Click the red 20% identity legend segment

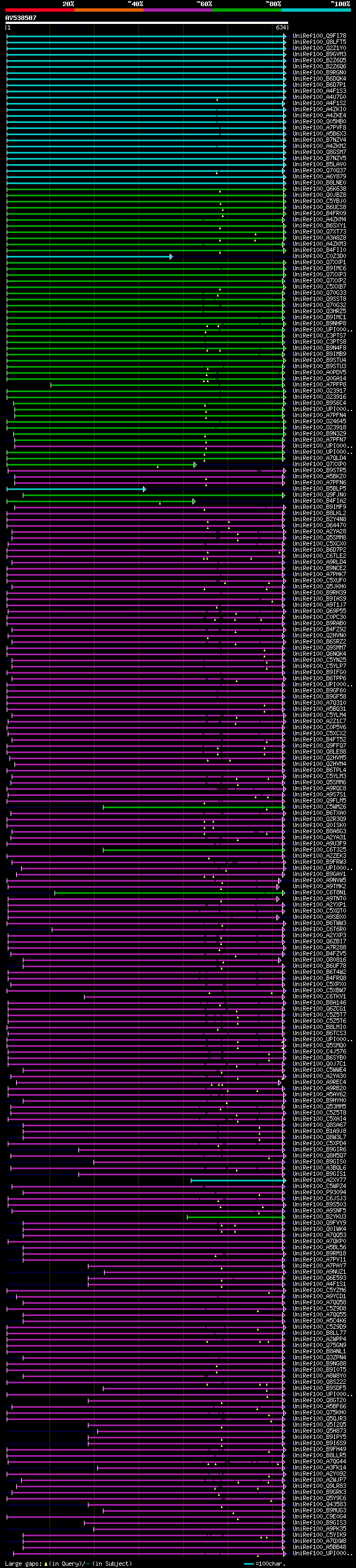coord(40,10)
